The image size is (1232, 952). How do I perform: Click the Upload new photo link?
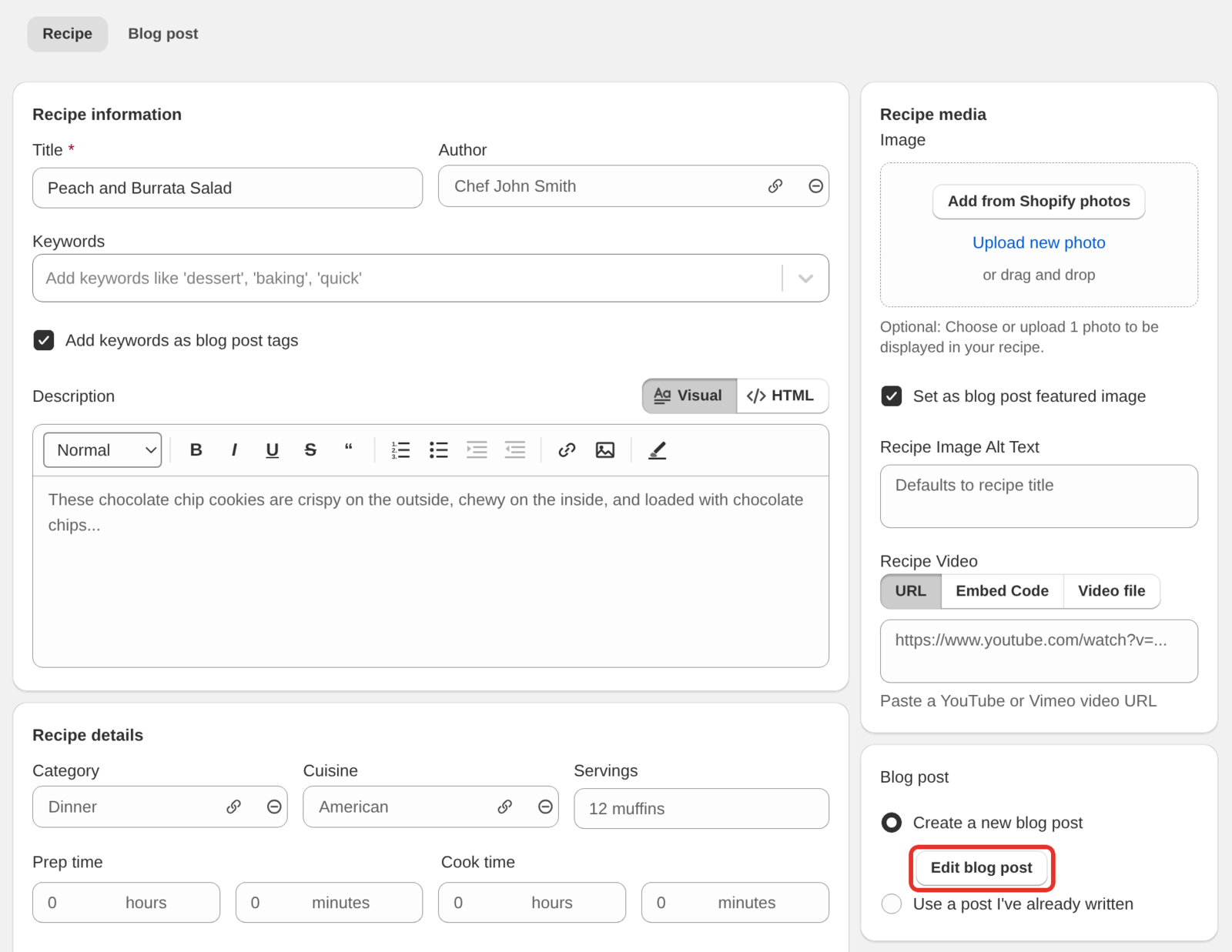(1039, 242)
